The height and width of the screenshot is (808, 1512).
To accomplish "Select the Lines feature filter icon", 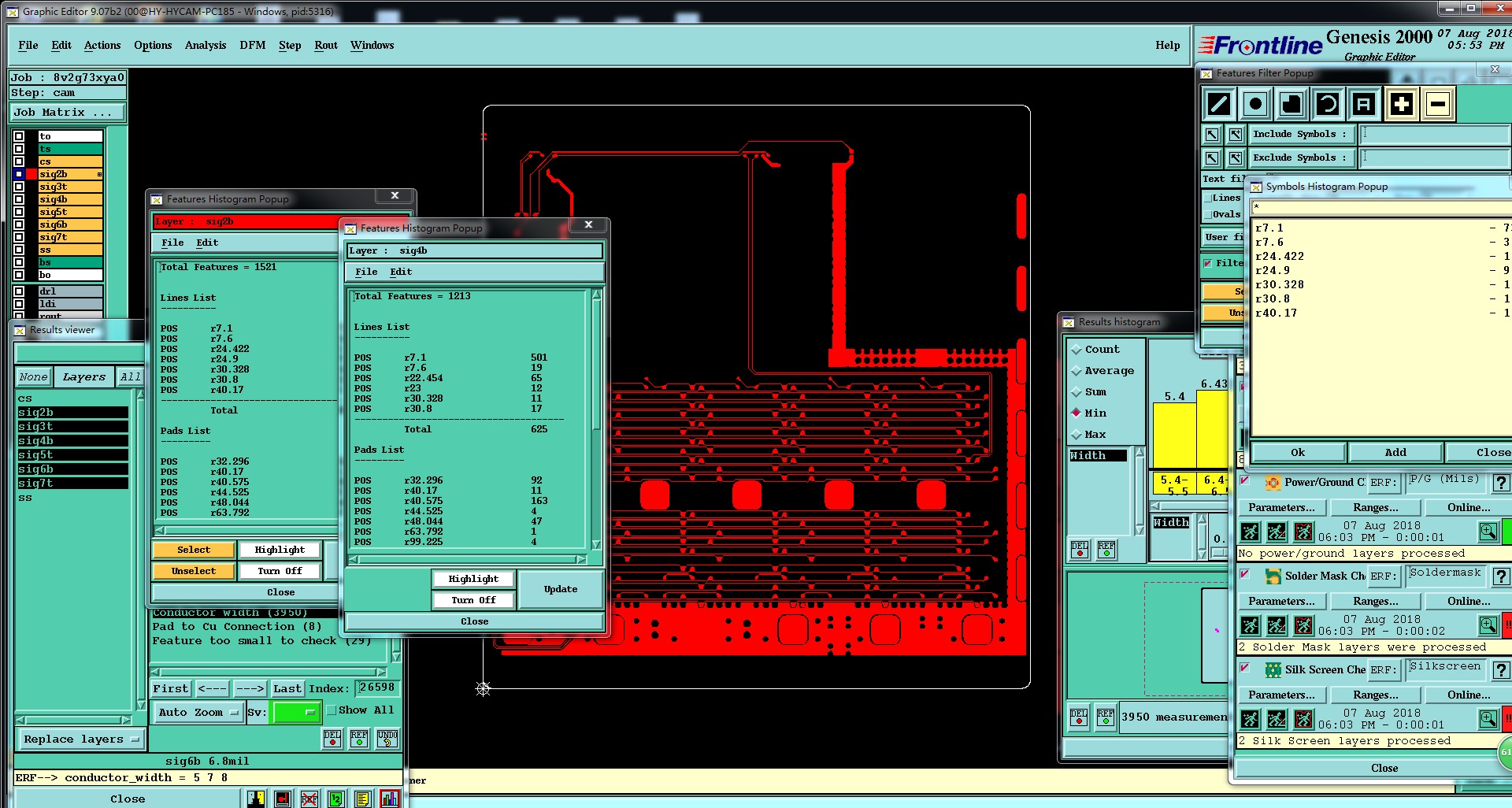I will pyautogui.click(x=1219, y=104).
